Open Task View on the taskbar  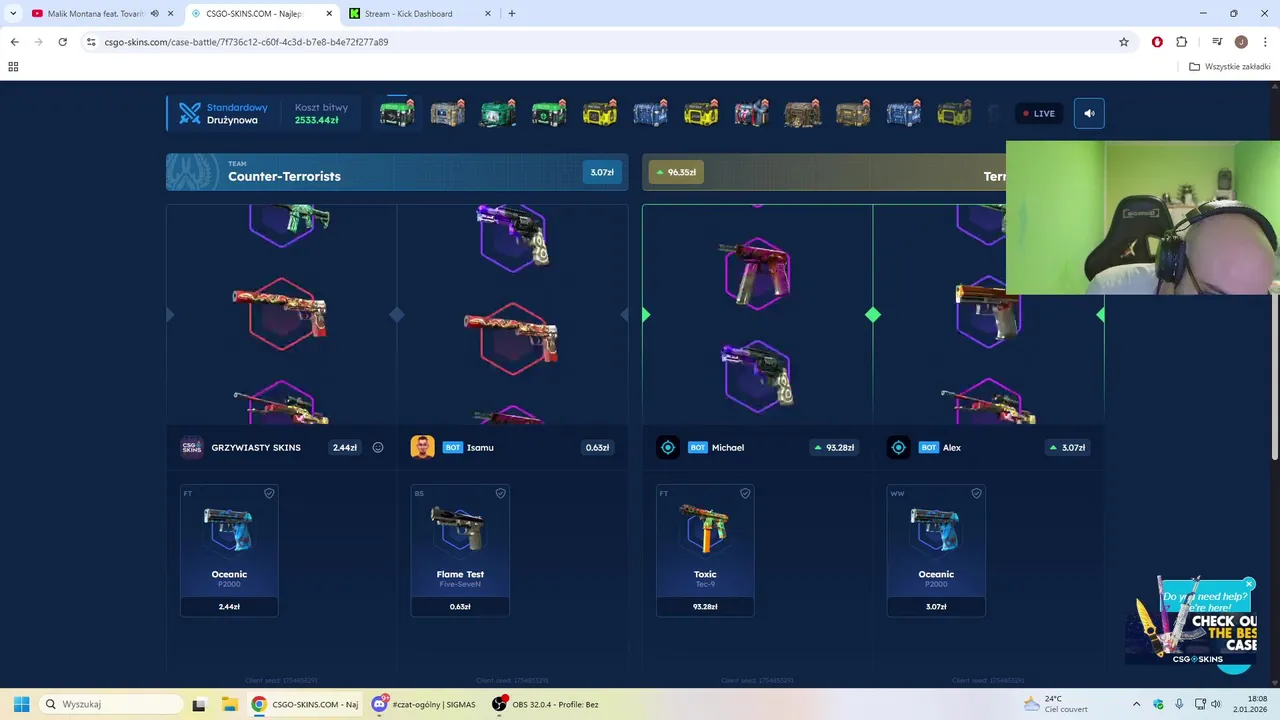coord(199,704)
